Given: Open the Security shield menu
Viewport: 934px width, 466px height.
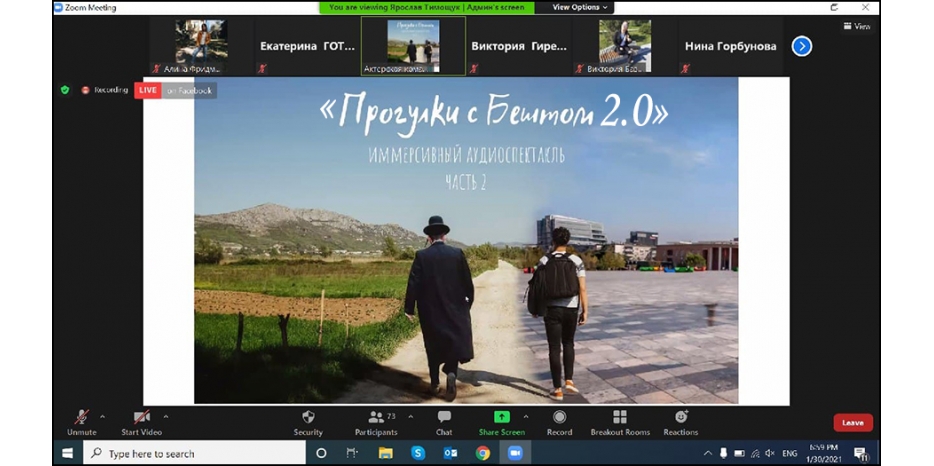Looking at the screenshot, I should click(x=308, y=423).
